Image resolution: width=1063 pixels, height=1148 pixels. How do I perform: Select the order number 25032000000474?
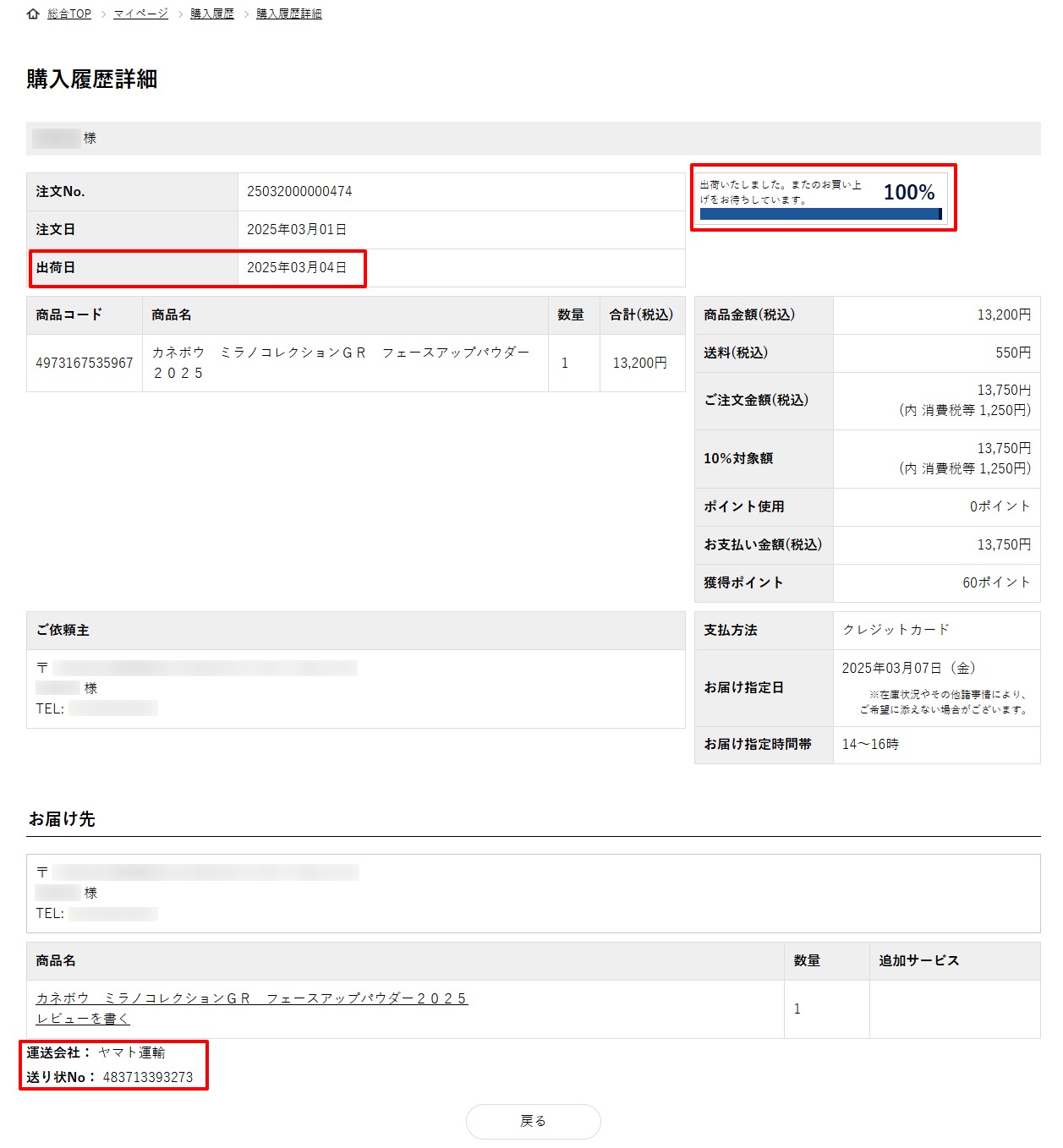tap(299, 192)
